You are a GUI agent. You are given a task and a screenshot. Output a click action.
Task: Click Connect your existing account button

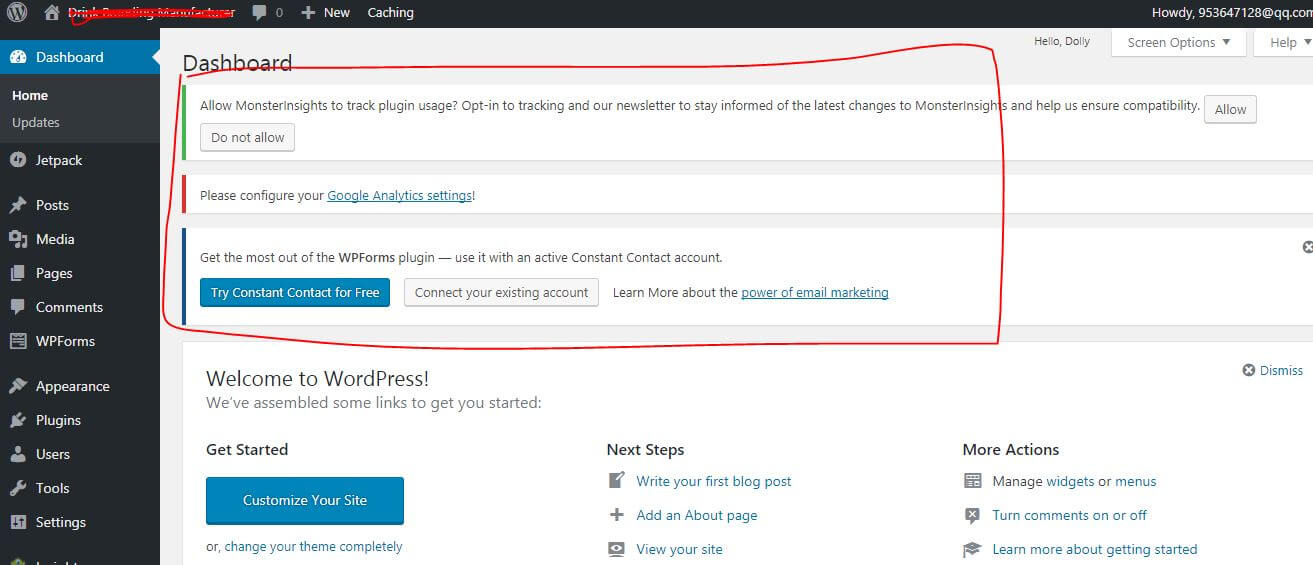(x=501, y=292)
